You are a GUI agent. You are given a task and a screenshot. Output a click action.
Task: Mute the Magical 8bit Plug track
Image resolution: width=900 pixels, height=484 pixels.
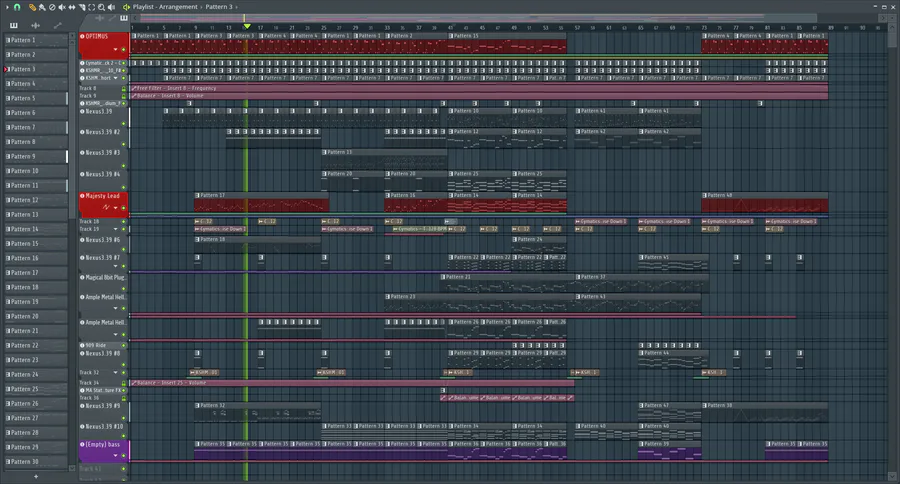tap(123, 289)
